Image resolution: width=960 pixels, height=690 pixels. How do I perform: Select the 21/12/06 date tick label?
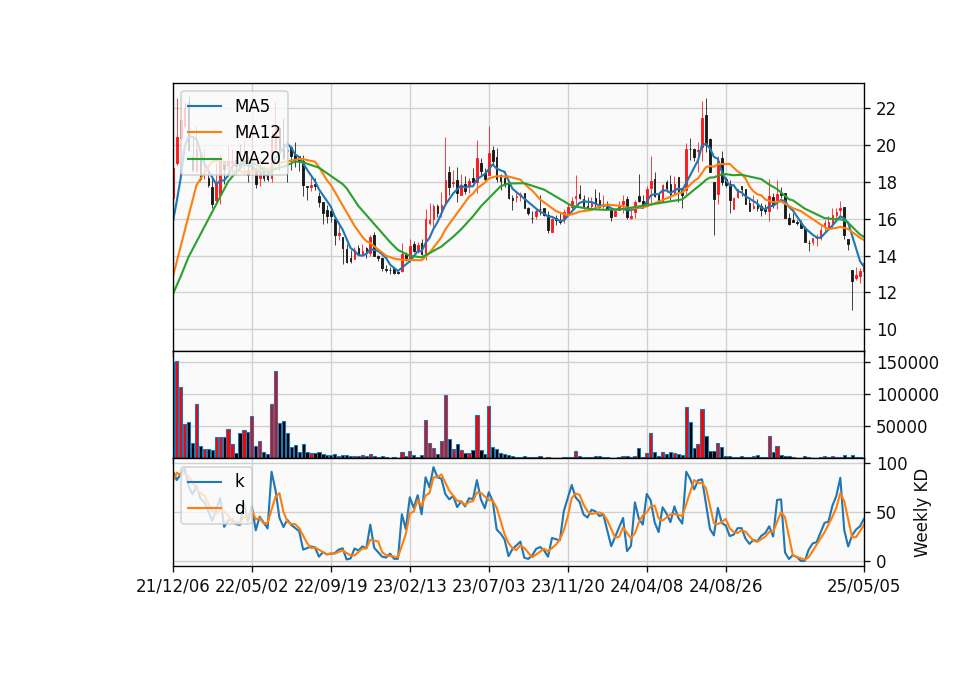(x=173, y=586)
